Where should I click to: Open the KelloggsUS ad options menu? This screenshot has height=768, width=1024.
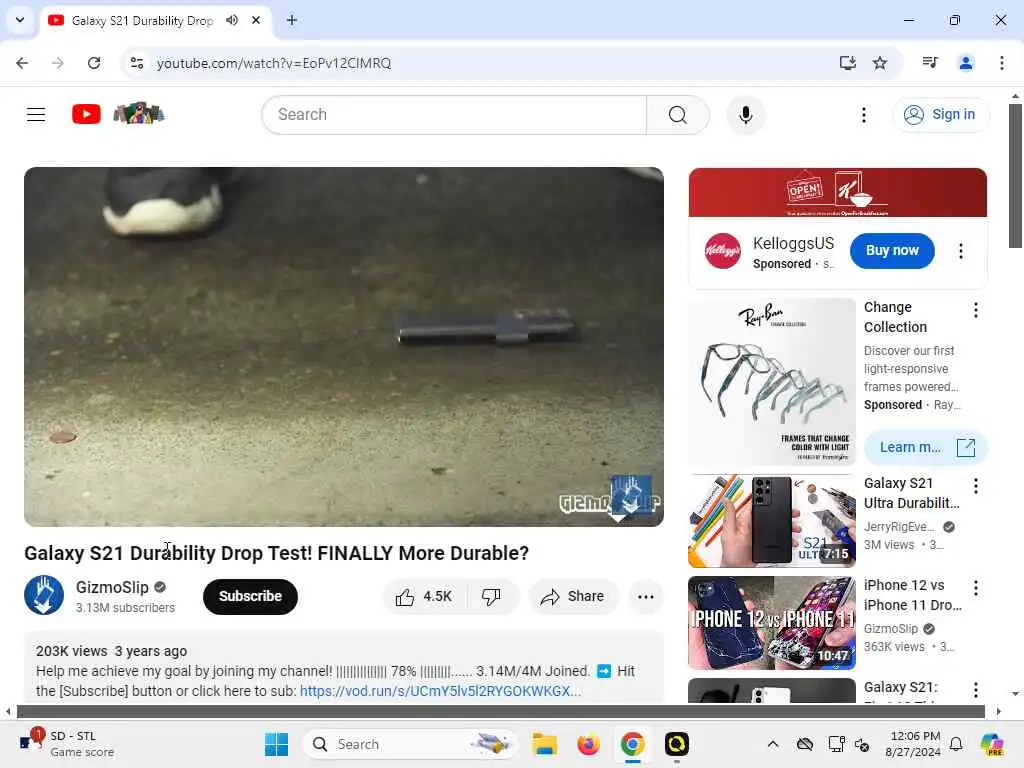[x=960, y=251]
